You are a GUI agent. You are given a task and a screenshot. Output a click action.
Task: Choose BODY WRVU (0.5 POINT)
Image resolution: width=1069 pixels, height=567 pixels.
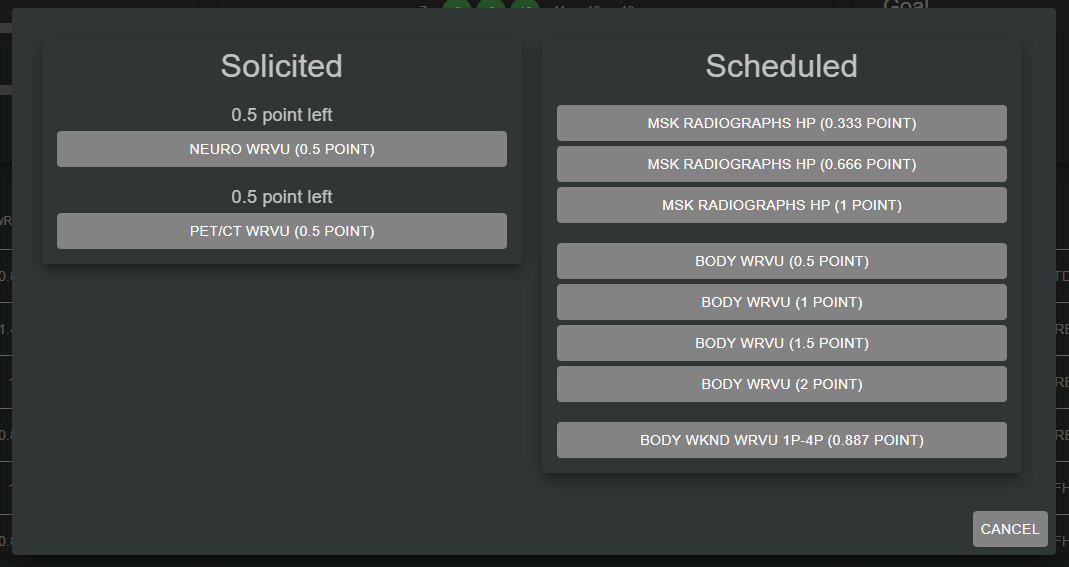click(781, 261)
